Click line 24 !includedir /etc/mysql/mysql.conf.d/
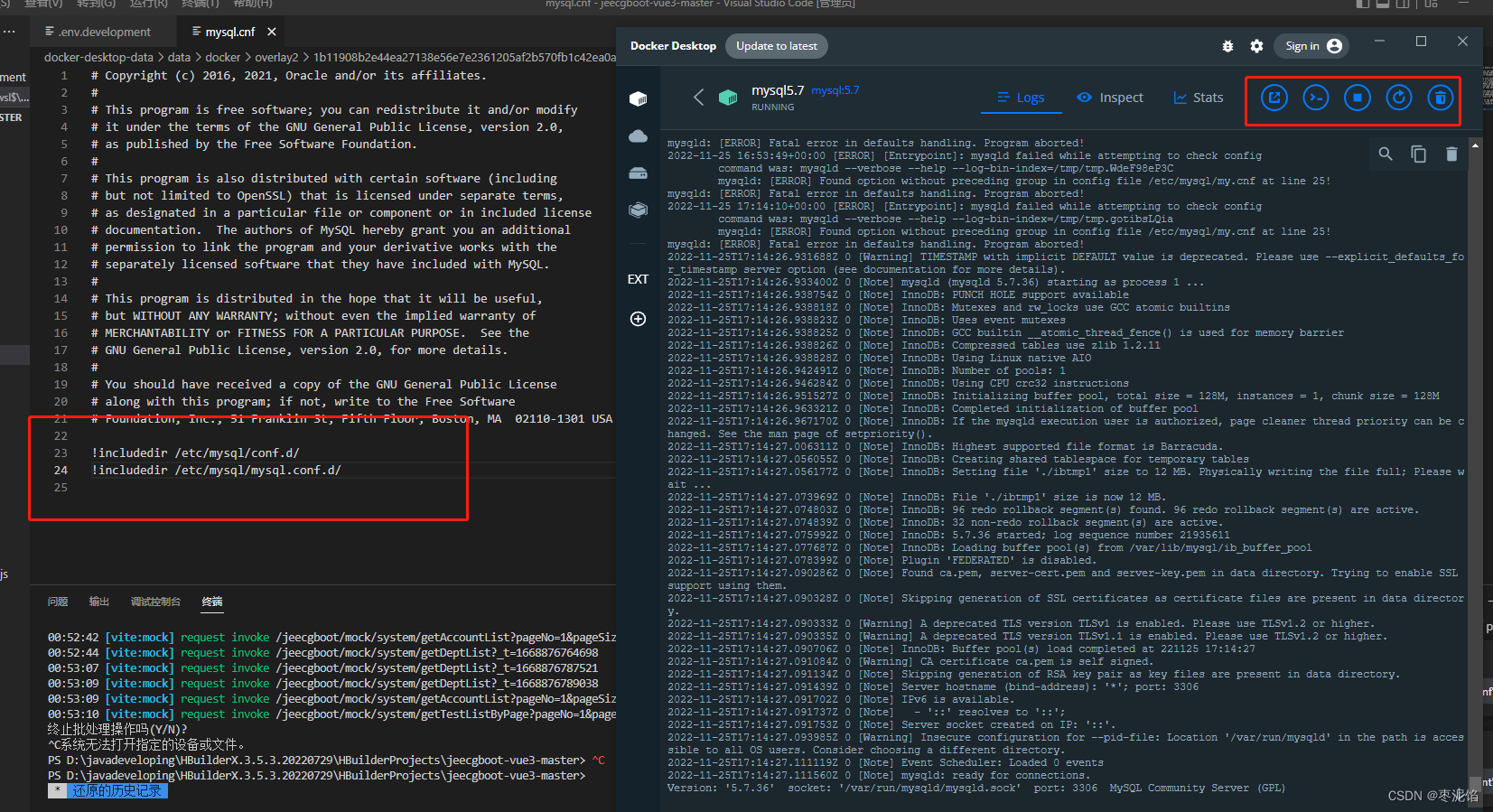1493x812 pixels. point(216,470)
